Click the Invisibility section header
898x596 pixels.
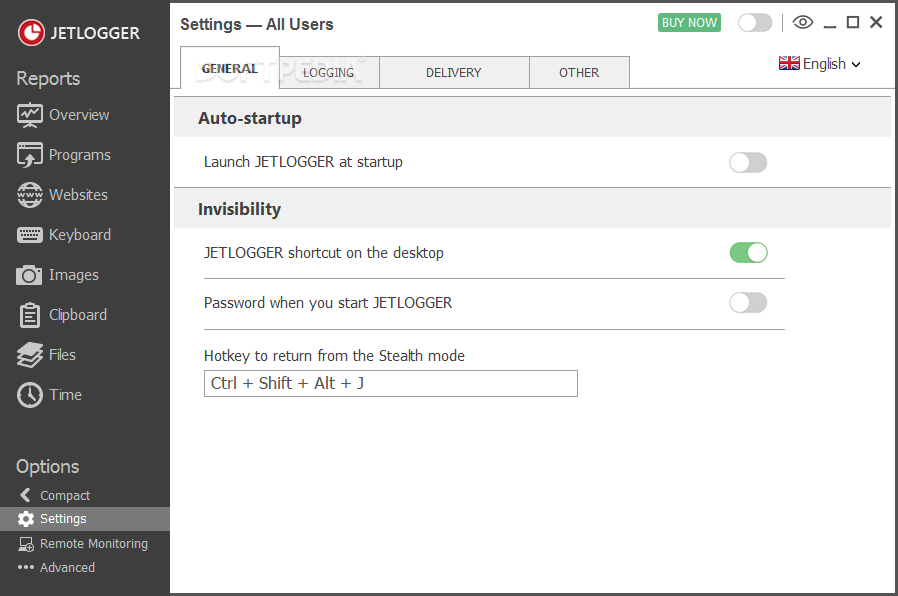click(x=533, y=208)
